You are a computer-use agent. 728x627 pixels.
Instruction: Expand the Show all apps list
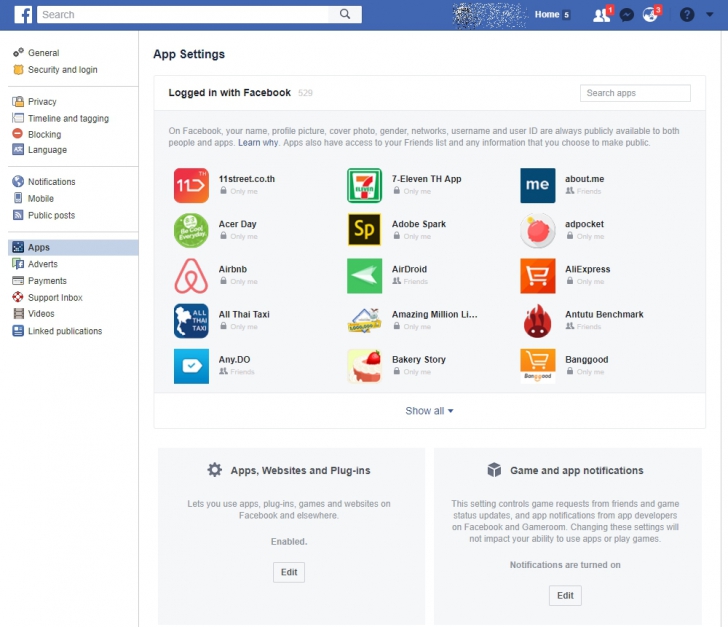(429, 411)
